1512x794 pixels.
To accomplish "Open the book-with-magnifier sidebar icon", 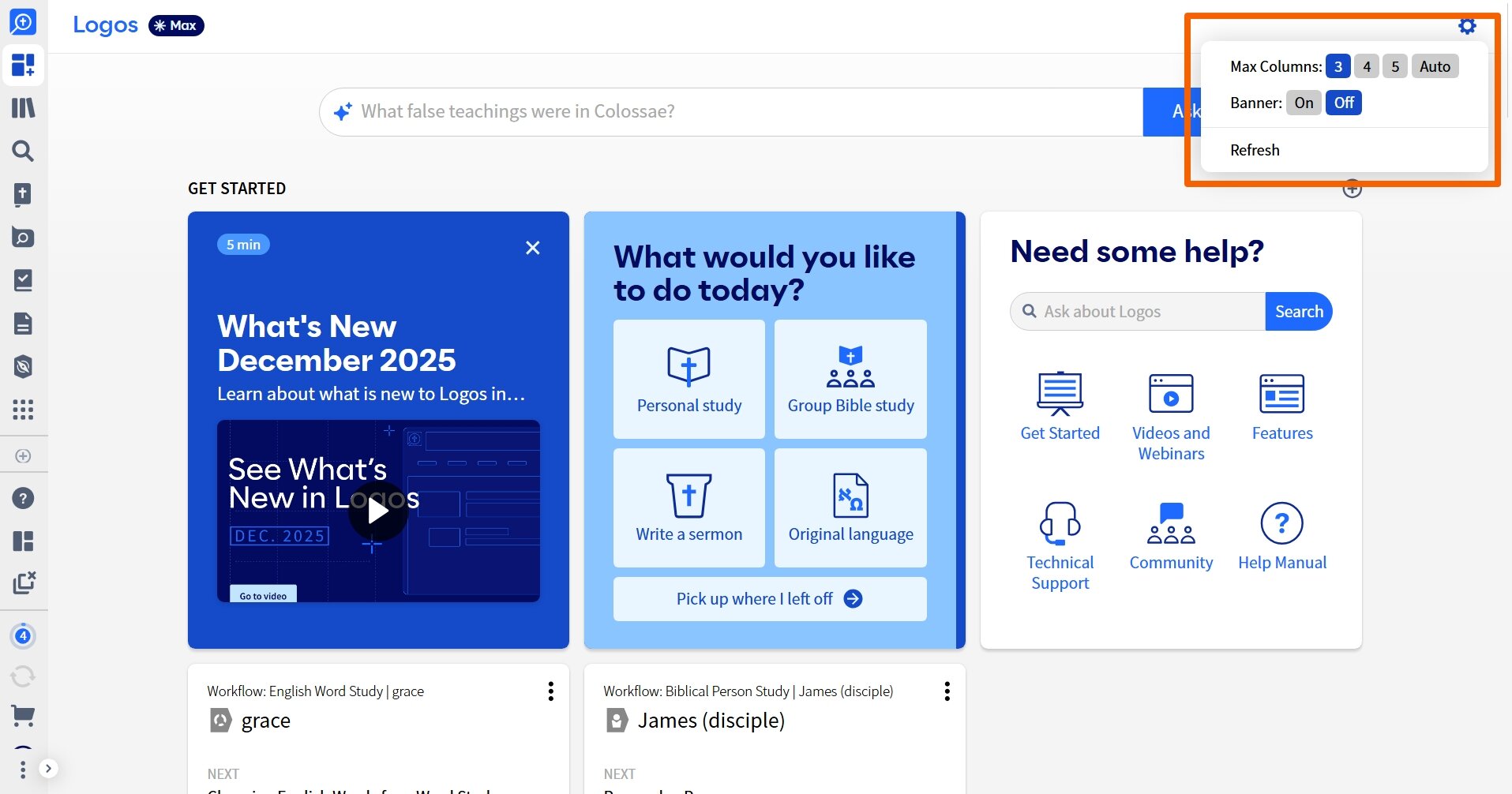I will tap(23, 237).
